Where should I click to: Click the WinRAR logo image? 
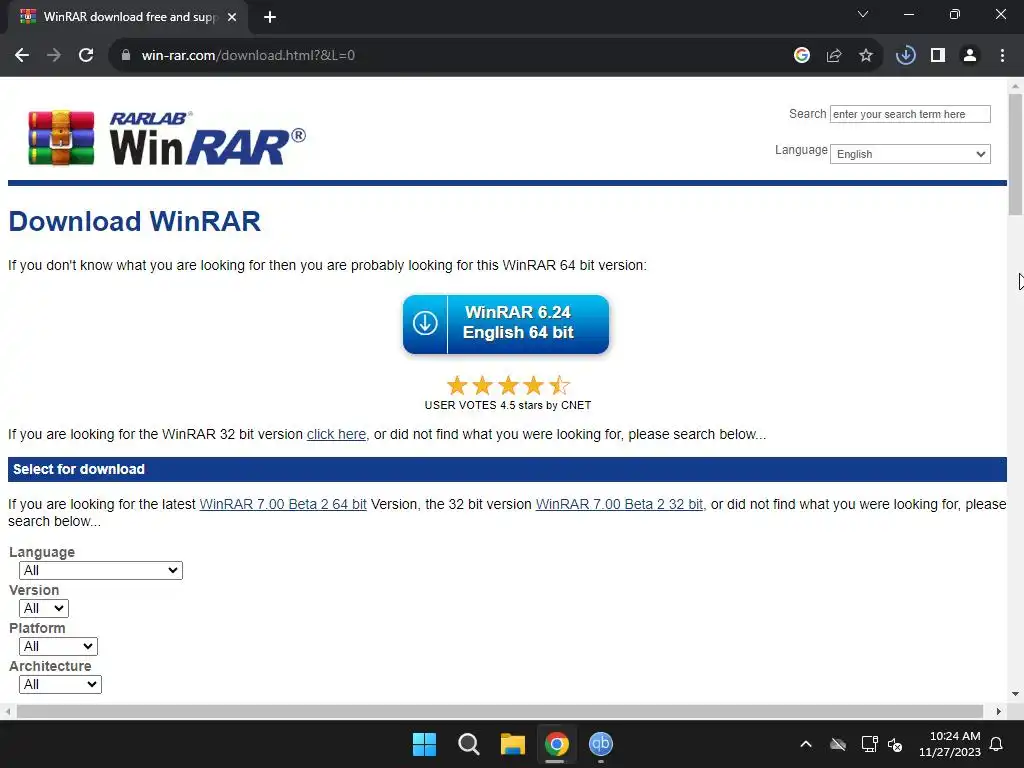167,138
